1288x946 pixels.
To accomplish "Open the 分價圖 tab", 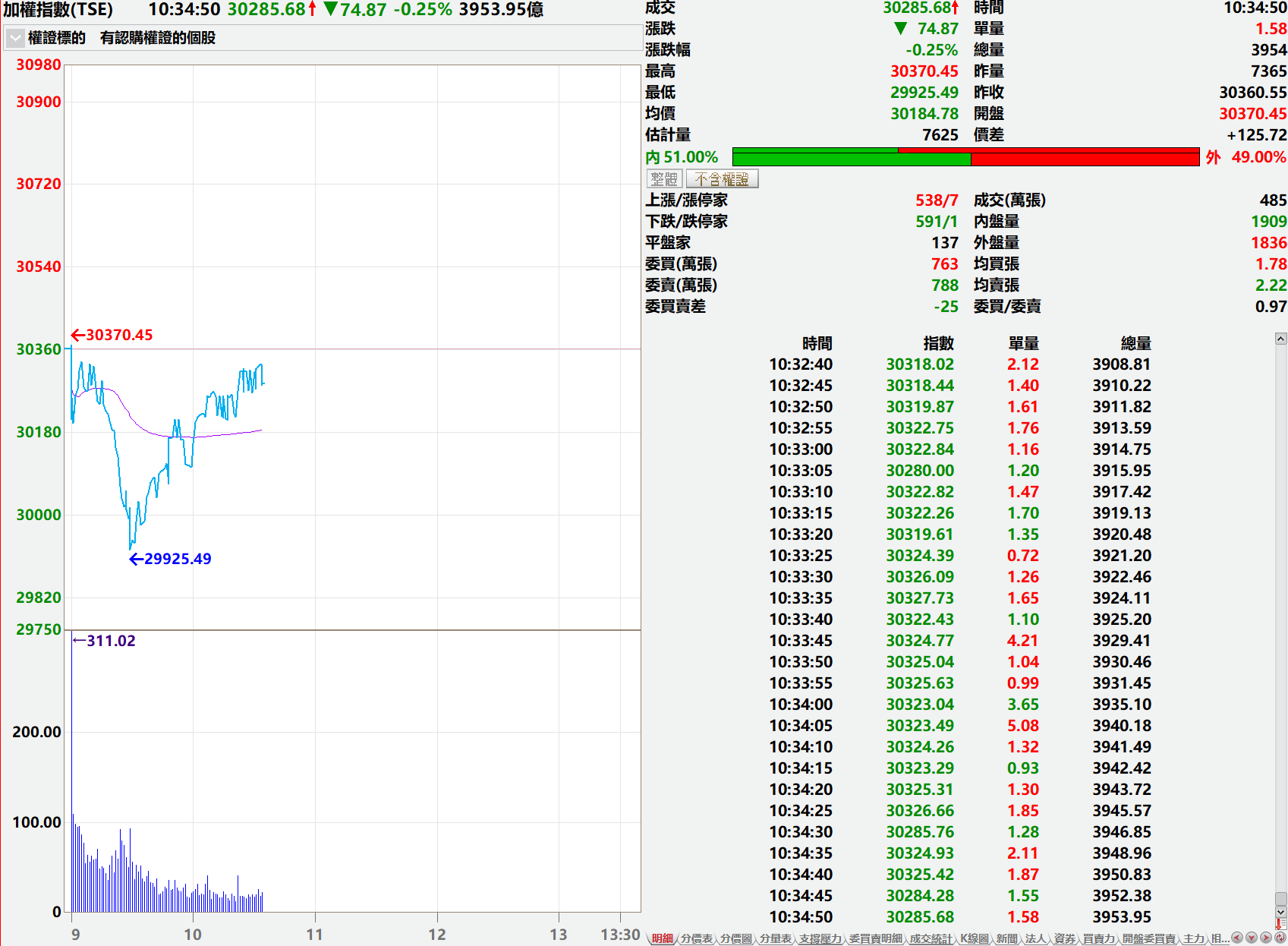I will [x=735, y=938].
